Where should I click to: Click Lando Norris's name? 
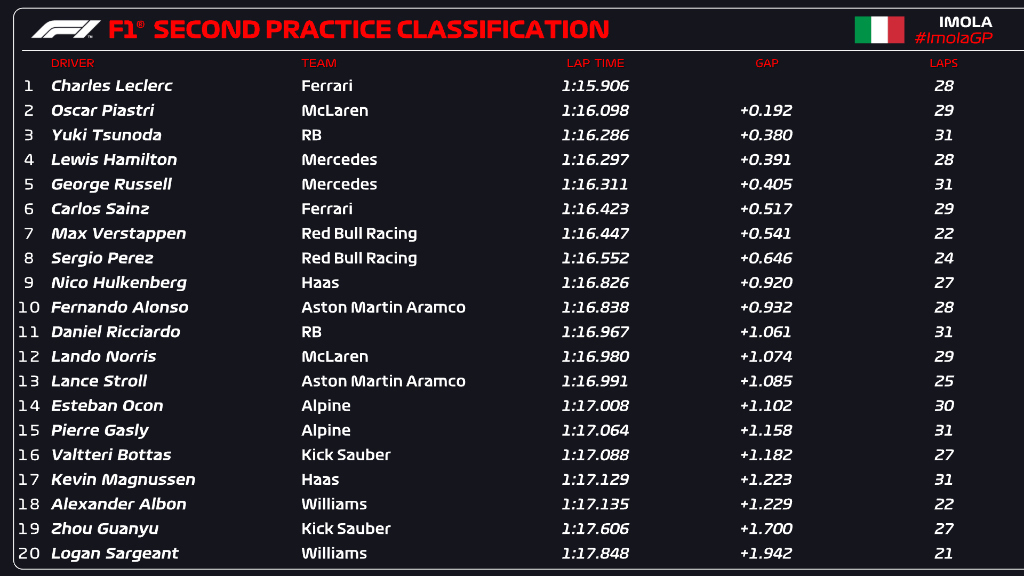pyautogui.click(x=103, y=356)
